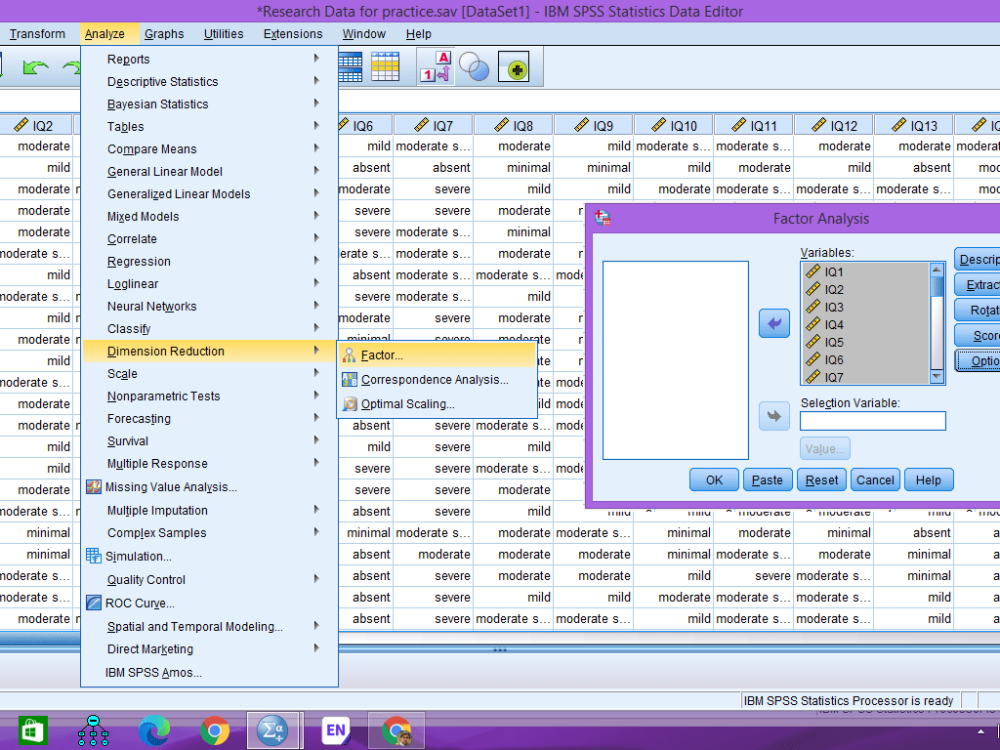Select Correspondence Analysis... menu item
1000x750 pixels.
pyautogui.click(x=438, y=379)
